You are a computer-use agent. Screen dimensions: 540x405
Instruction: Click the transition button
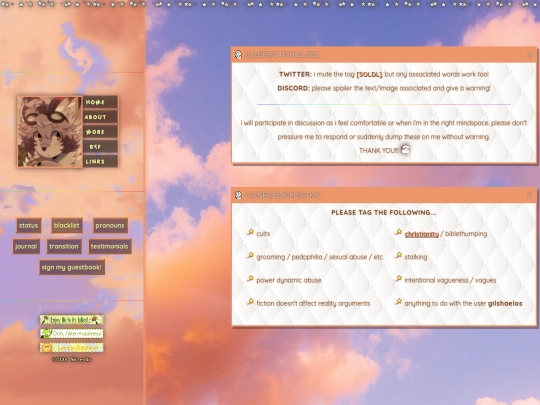click(x=64, y=247)
